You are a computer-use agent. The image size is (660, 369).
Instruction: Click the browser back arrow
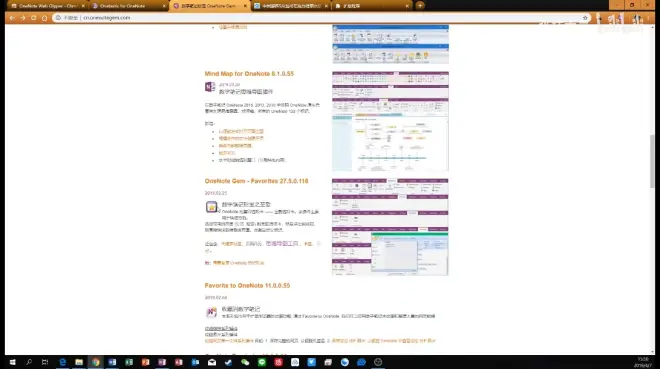[x=12, y=18]
